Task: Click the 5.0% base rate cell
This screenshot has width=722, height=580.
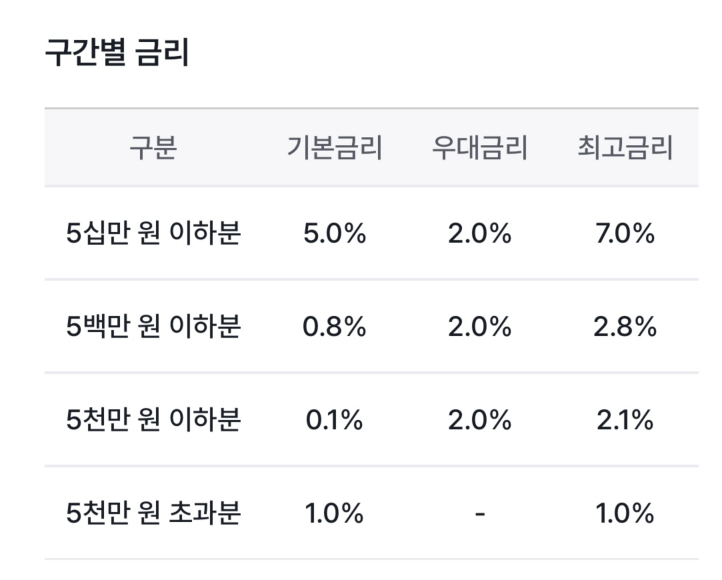Action: tap(334, 234)
